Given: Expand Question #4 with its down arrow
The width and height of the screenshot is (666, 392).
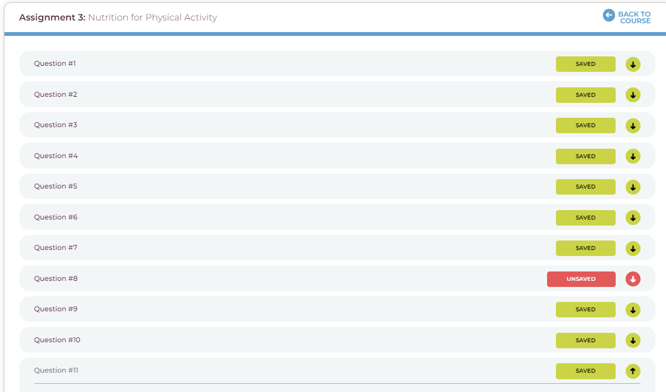Looking at the screenshot, I should [x=633, y=156].
